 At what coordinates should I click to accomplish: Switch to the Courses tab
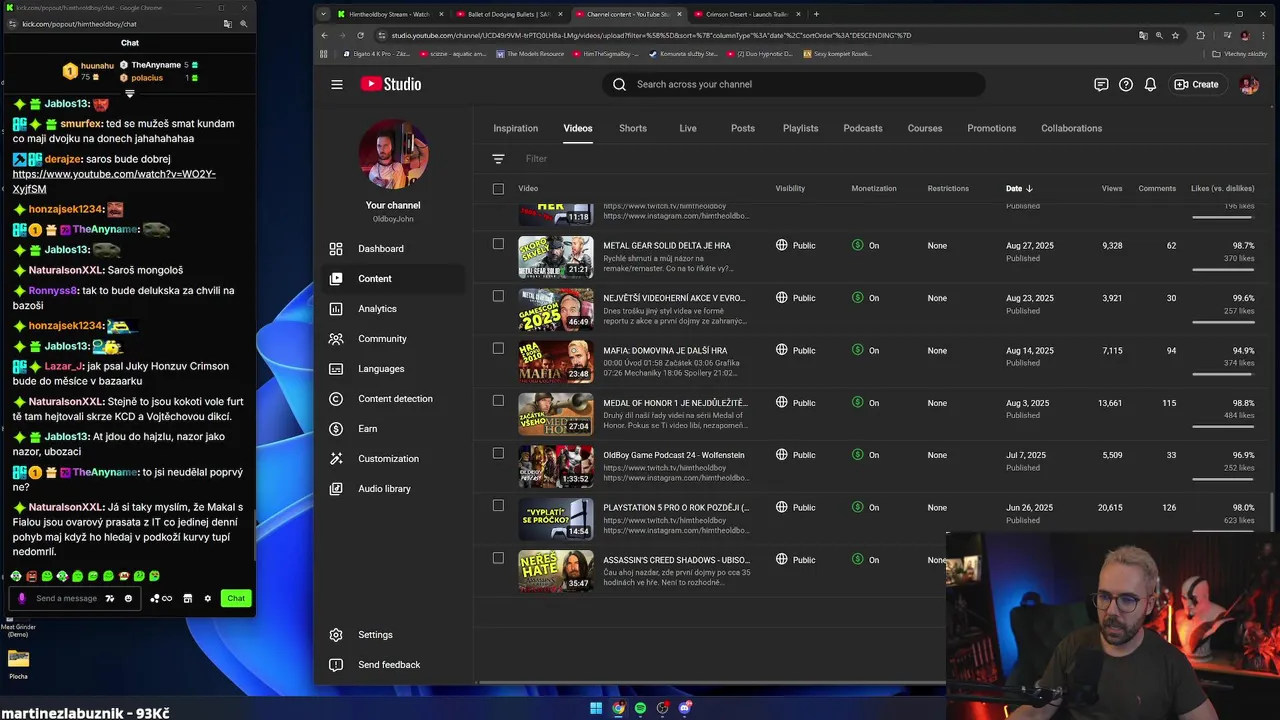pyautogui.click(x=924, y=128)
